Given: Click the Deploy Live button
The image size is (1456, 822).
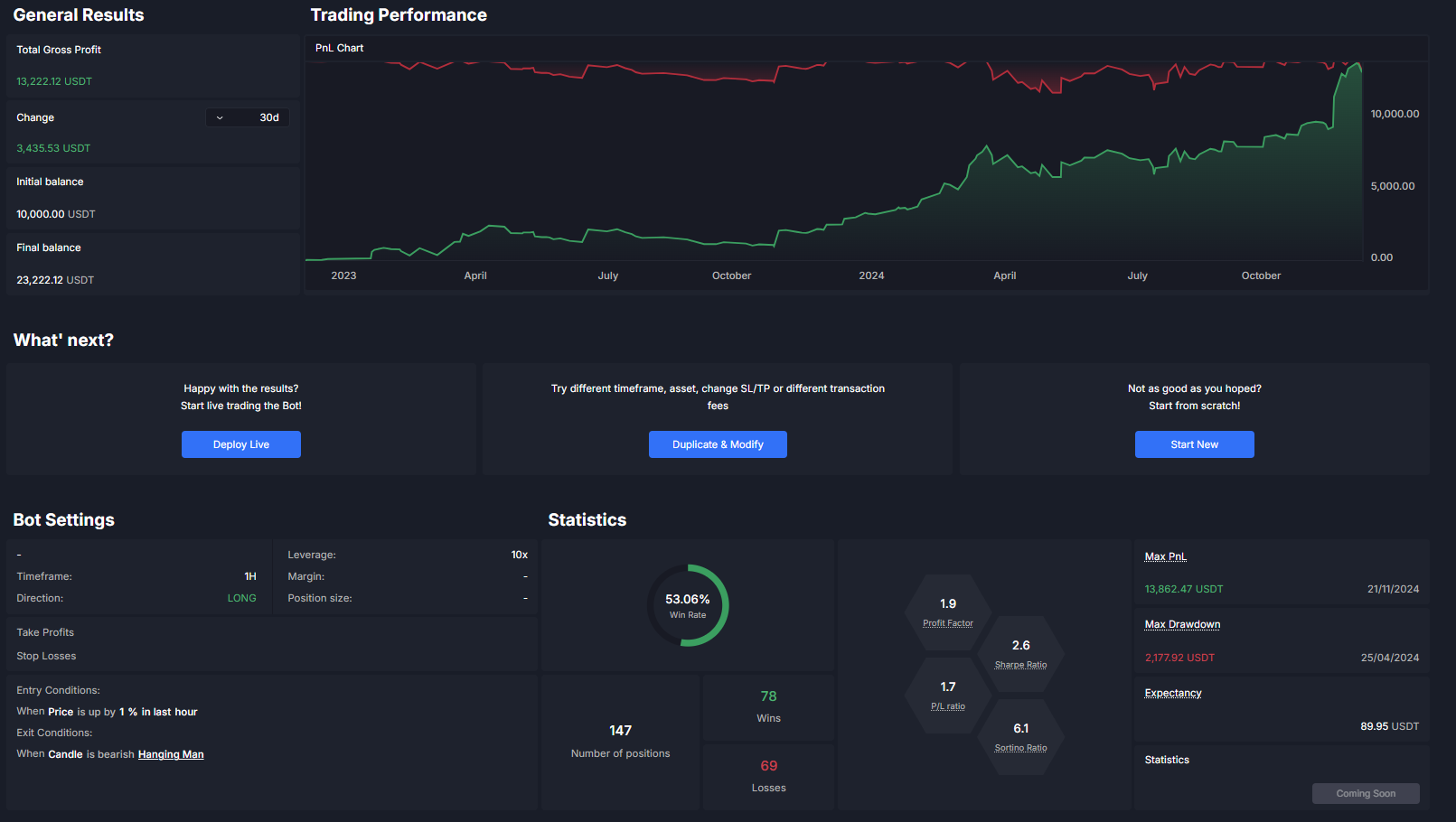Looking at the screenshot, I should (241, 444).
